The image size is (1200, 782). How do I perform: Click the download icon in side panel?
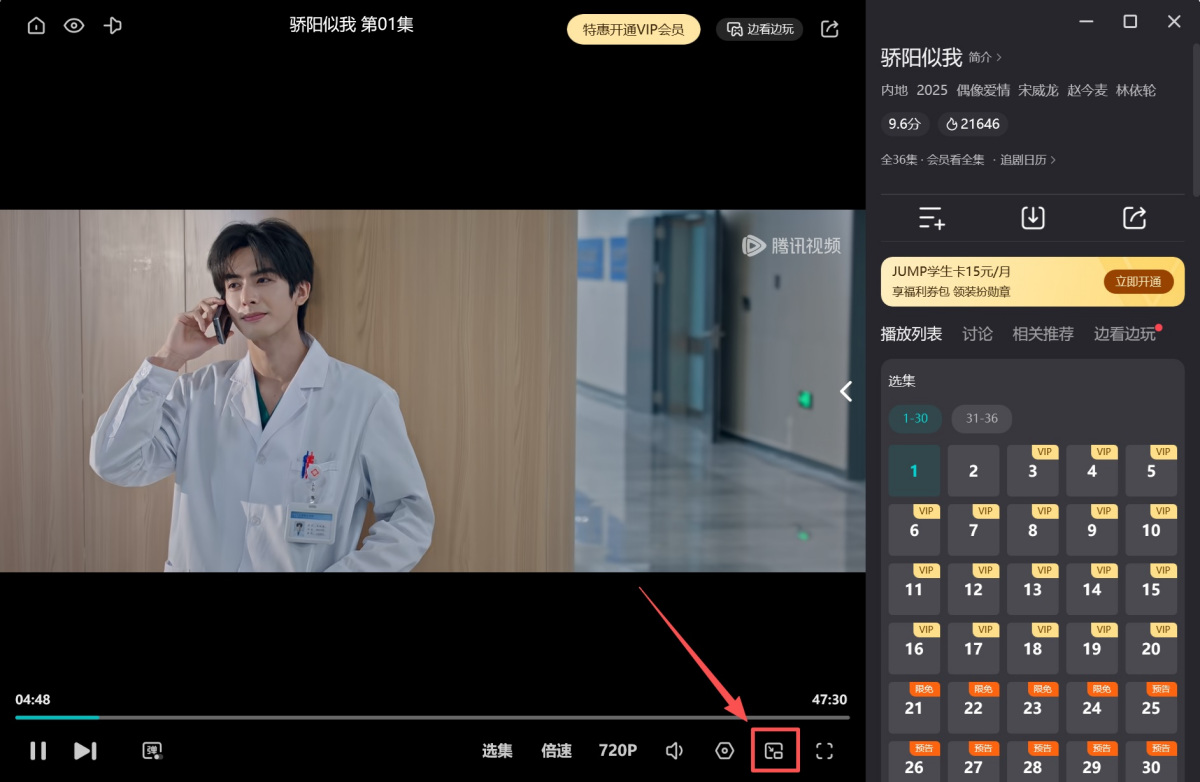coord(1032,217)
